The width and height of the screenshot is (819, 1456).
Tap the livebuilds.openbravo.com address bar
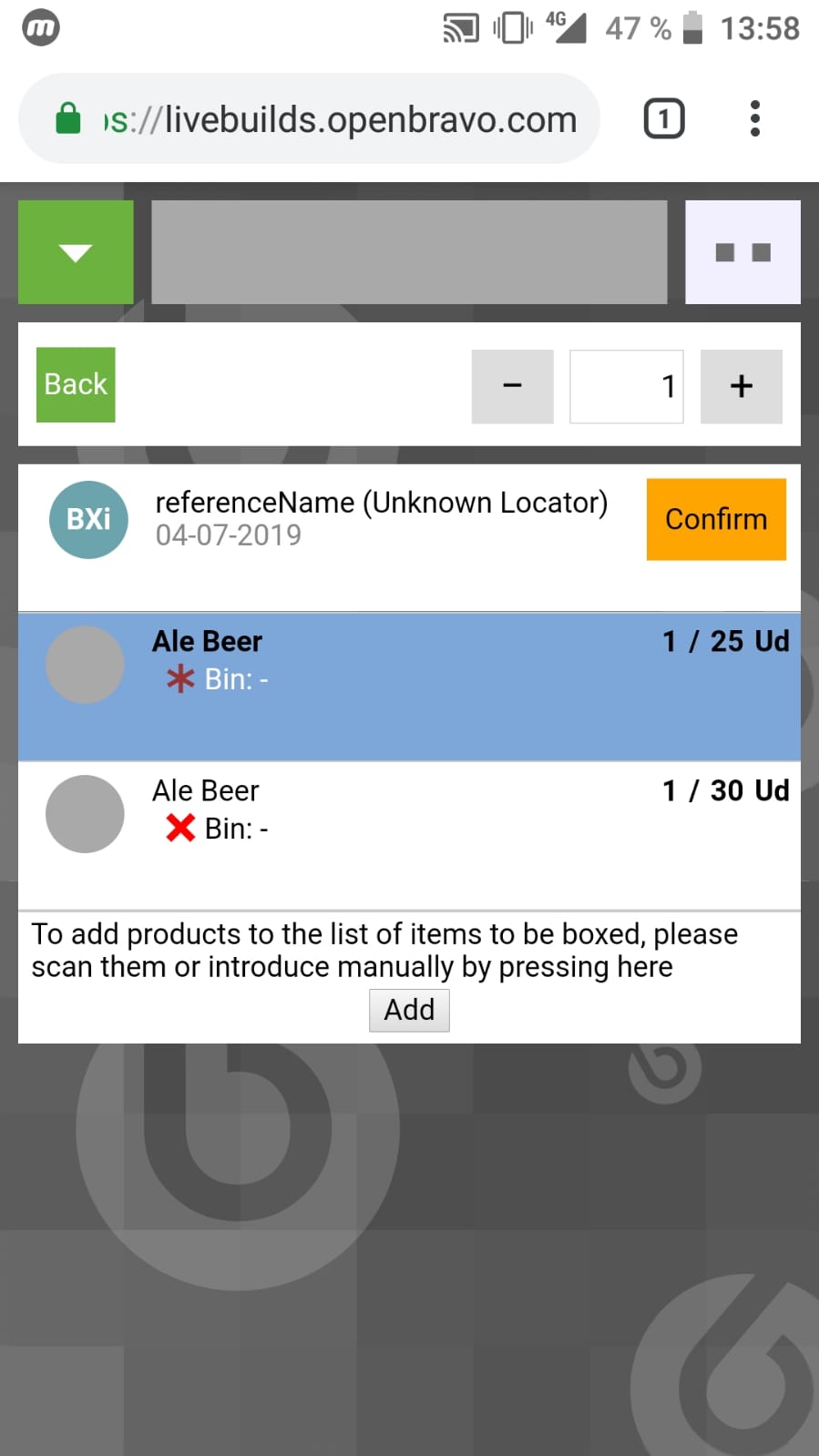point(346,119)
